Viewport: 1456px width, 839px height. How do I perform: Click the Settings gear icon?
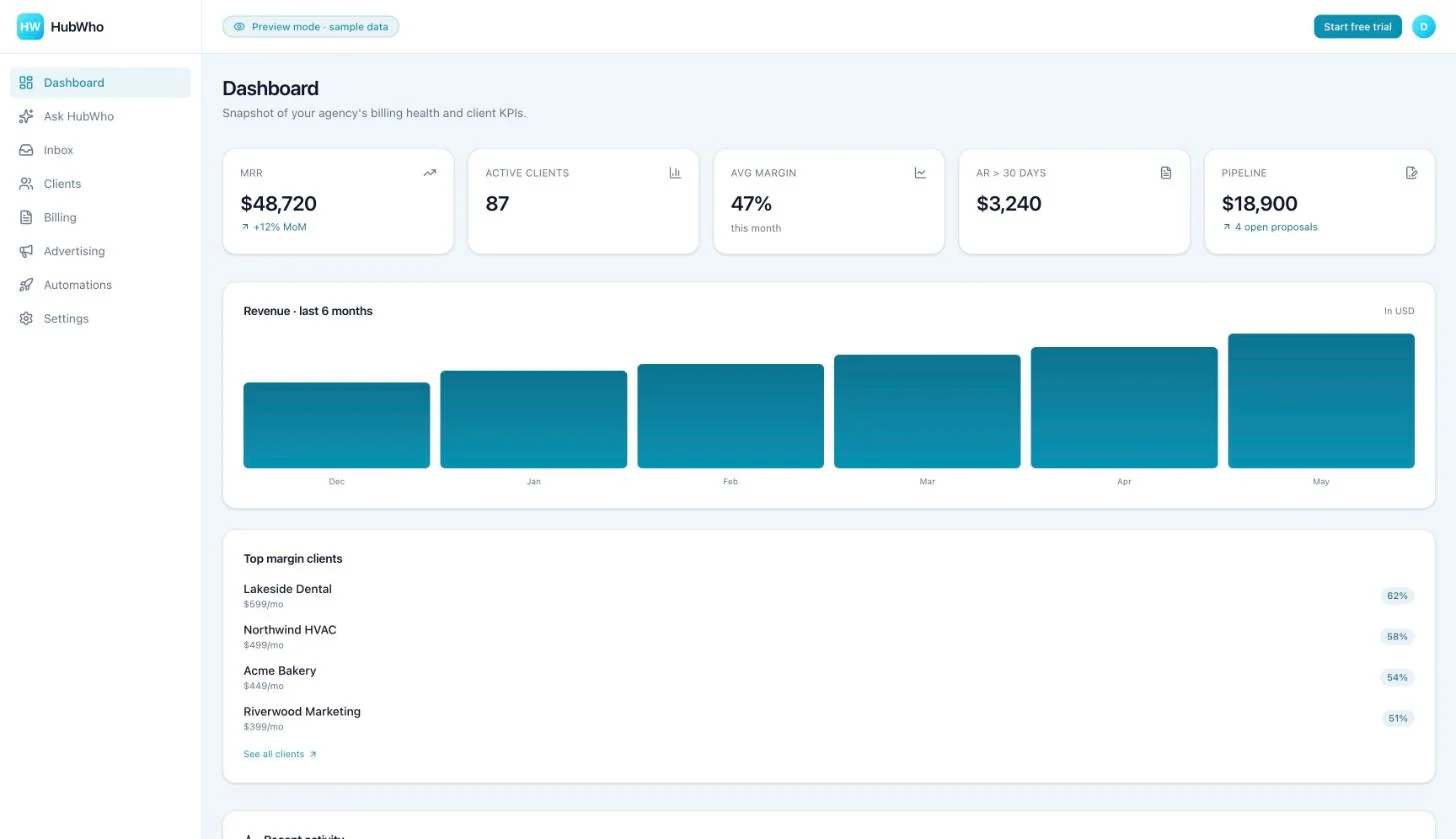26,318
